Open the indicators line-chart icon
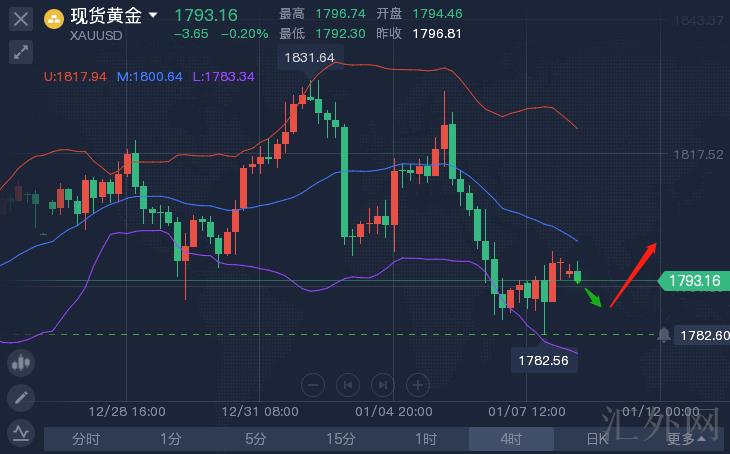Viewport: 730px width, 454px height. click(x=21, y=433)
